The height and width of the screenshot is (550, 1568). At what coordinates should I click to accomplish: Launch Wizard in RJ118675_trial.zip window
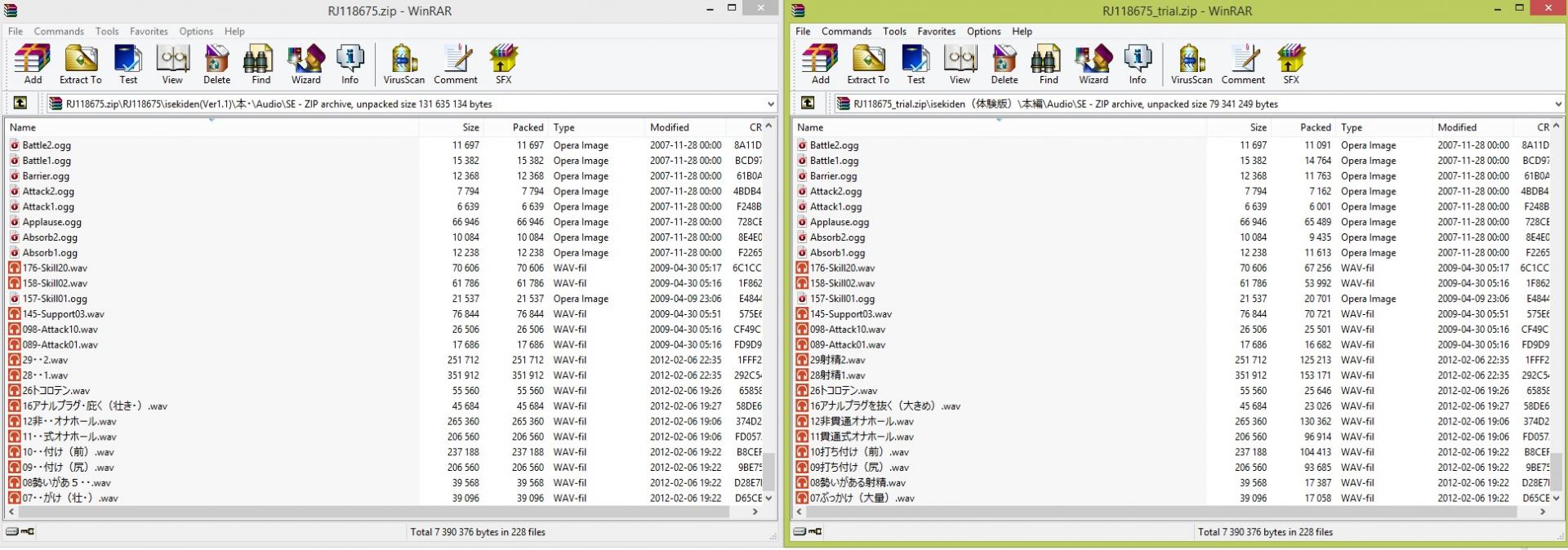tap(1093, 64)
